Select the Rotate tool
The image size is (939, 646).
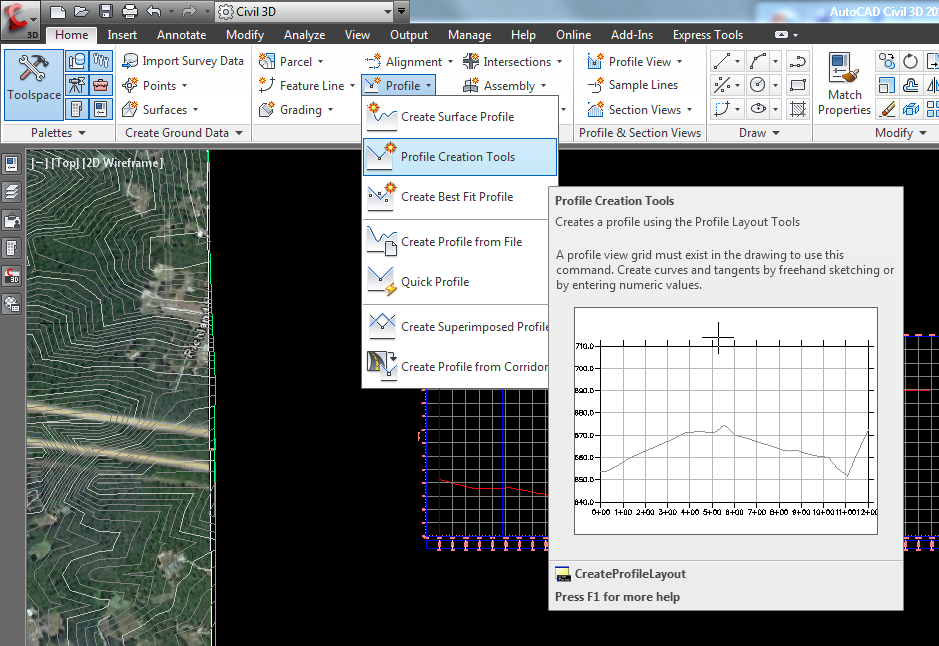[908, 60]
